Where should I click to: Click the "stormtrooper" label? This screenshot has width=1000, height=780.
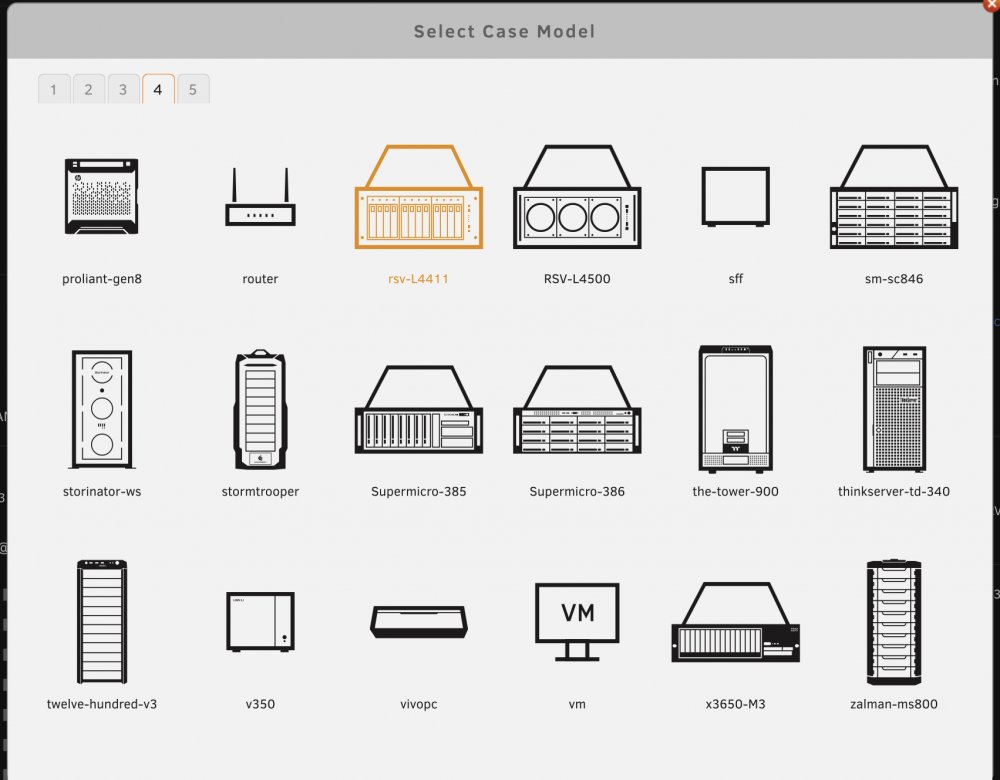point(260,491)
